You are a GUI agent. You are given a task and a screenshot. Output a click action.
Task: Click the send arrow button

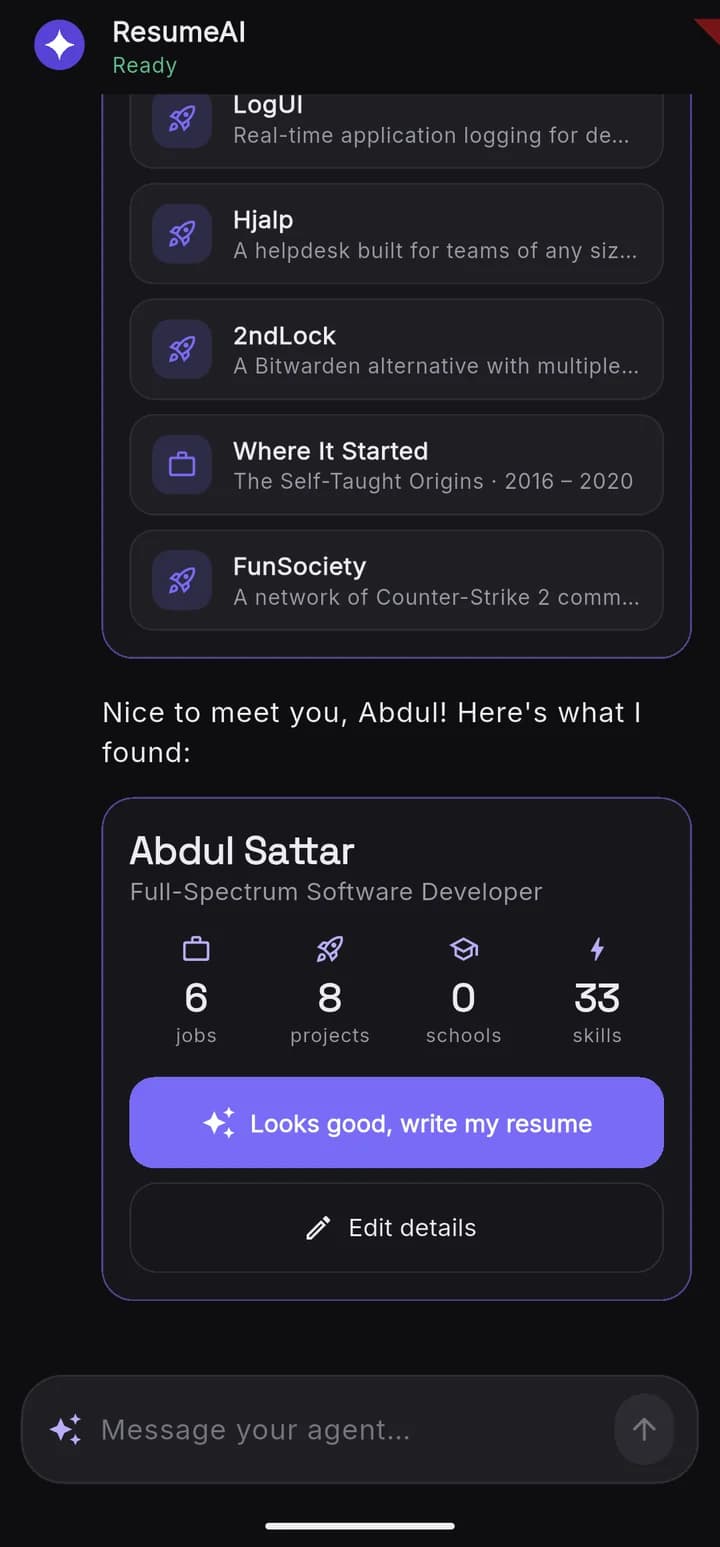644,1429
